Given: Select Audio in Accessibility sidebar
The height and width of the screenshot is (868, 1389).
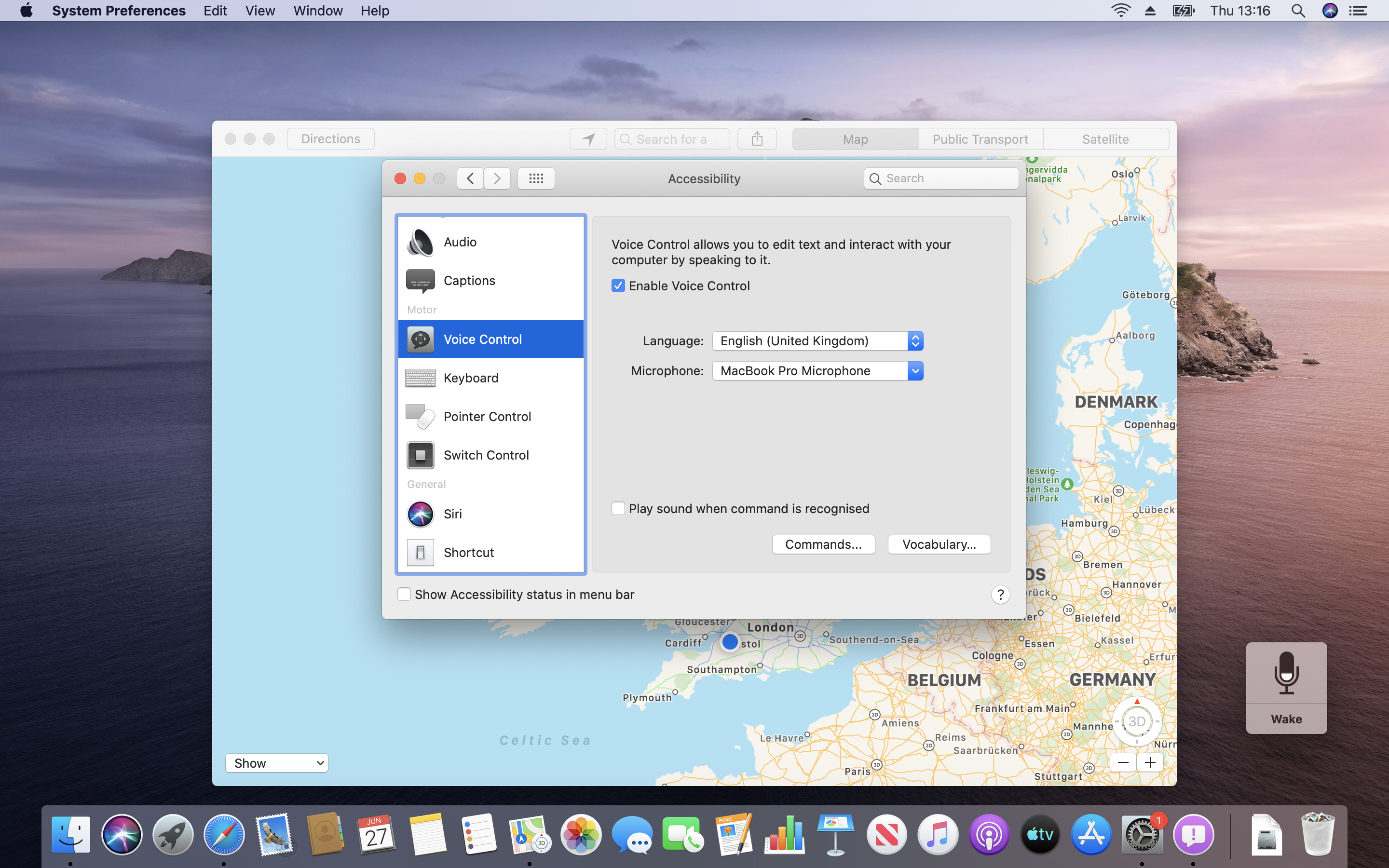Looking at the screenshot, I should coord(491,242).
